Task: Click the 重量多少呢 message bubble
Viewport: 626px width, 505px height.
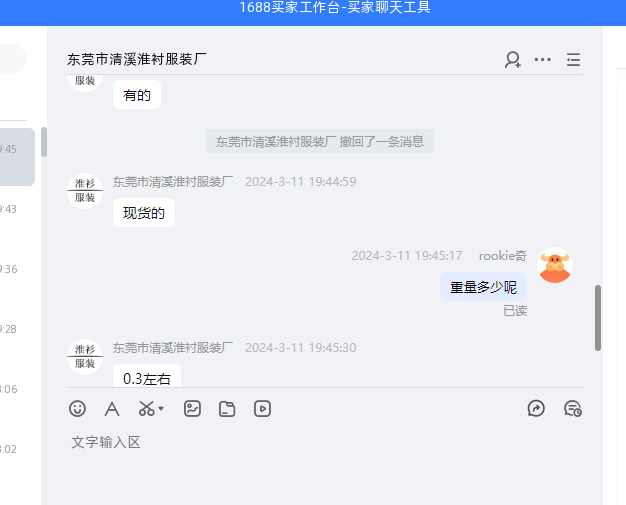Action: click(483, 287)
